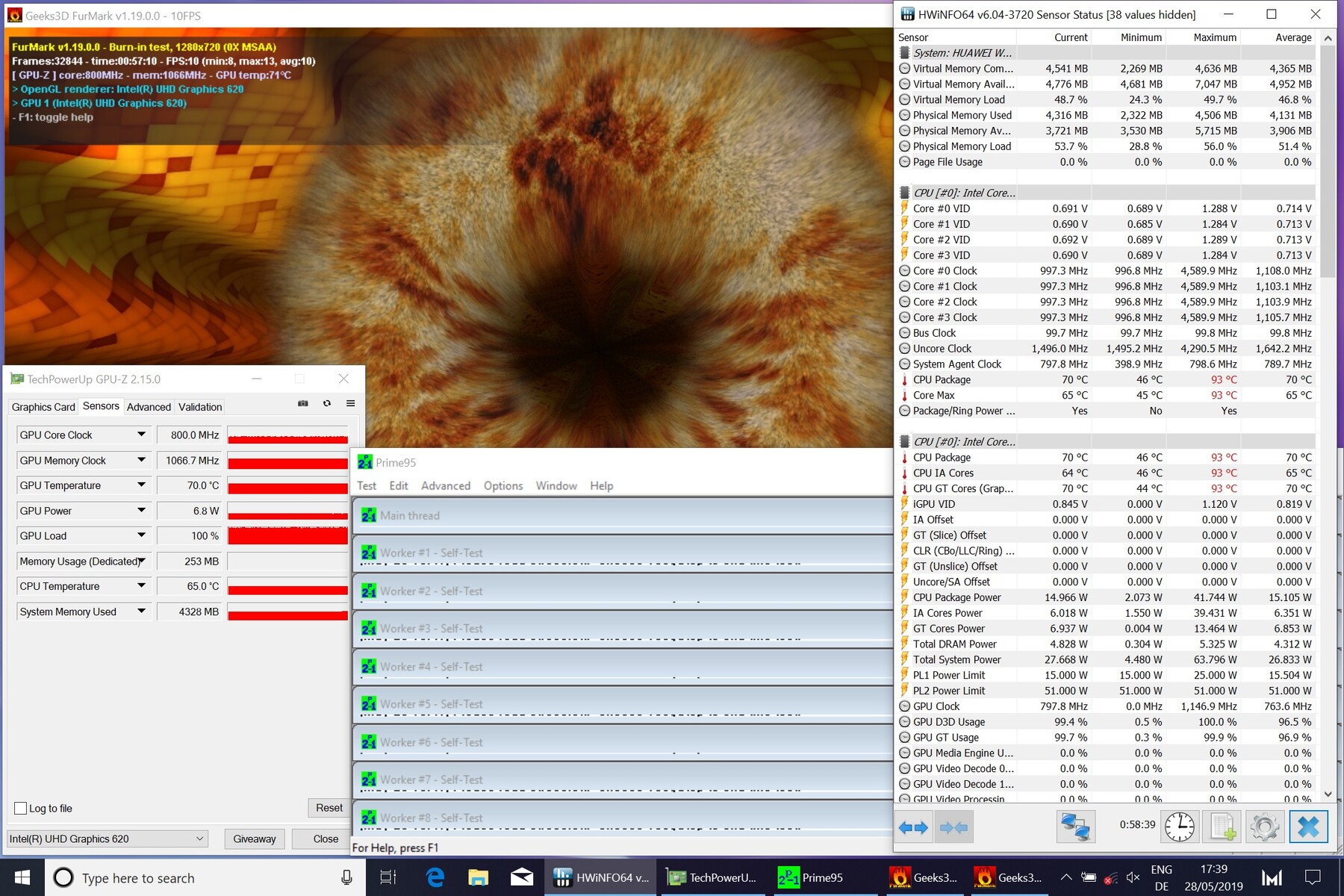This screenshot has height=896, width=1344.
Task: Expand the GPU Temperature sensor dropdown
Action: click(141, 485)
